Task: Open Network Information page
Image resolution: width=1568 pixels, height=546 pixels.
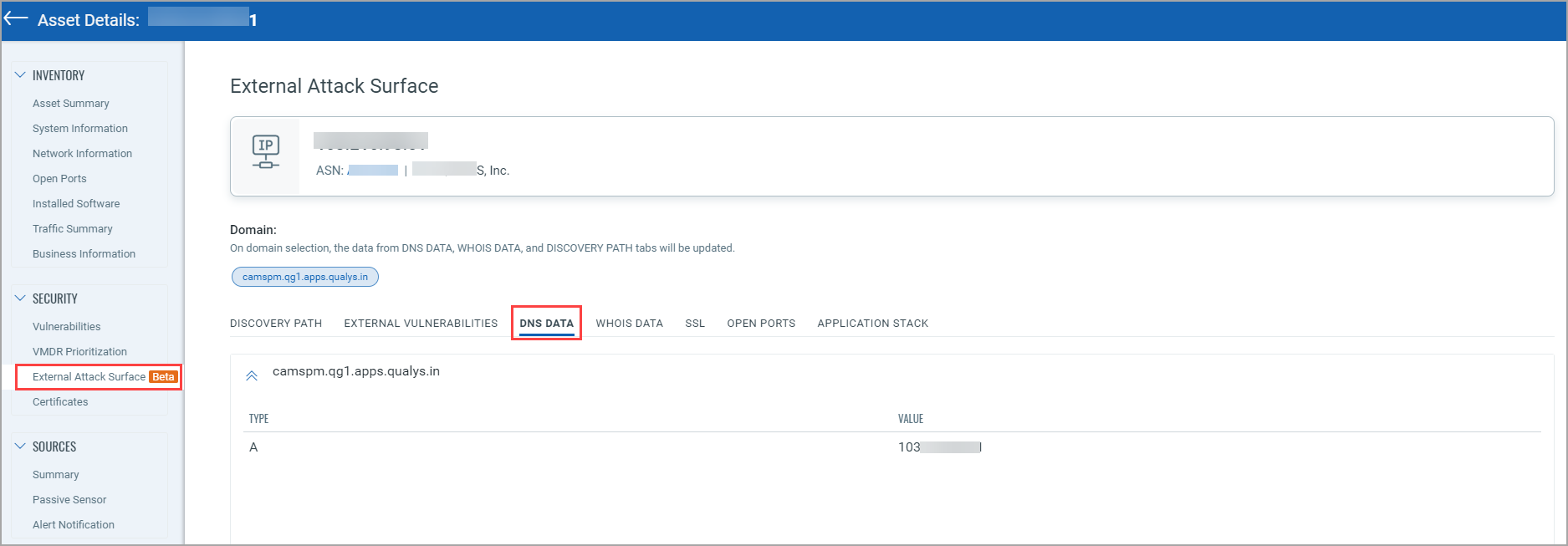Action: (x=82, y=154)
